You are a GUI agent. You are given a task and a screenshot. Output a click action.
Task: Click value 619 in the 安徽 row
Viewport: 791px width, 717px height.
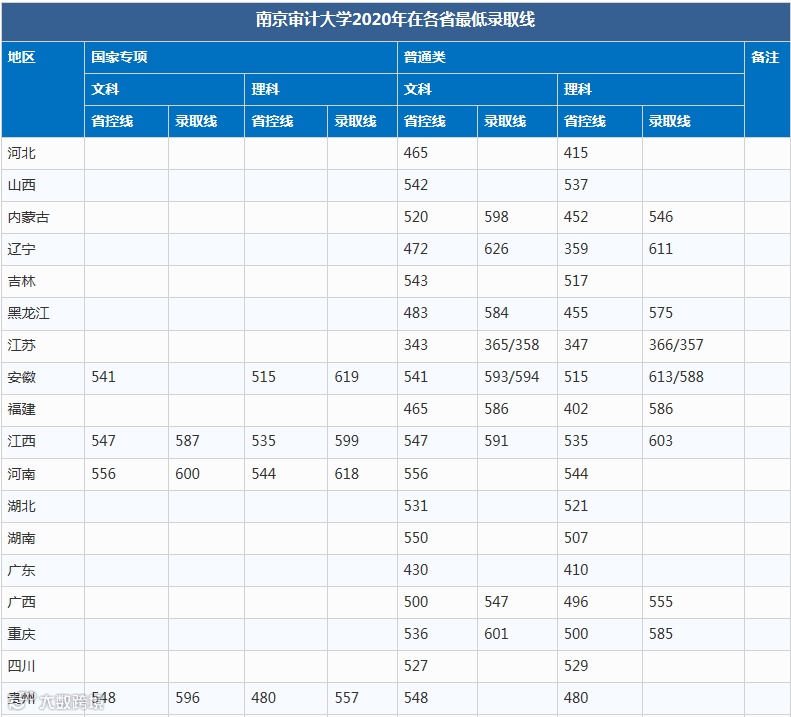click(x=347, y=377)
